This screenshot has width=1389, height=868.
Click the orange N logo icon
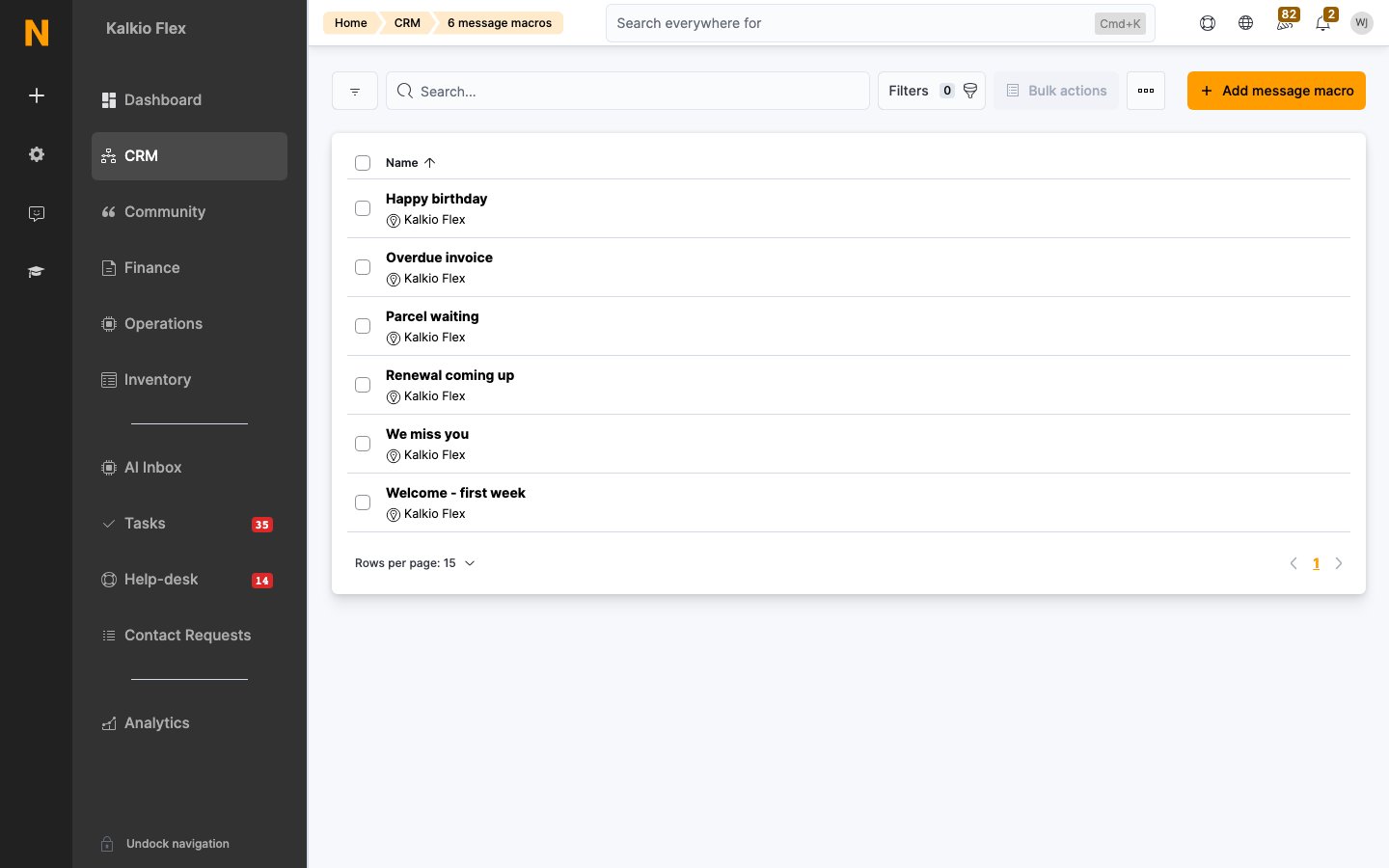37,33
